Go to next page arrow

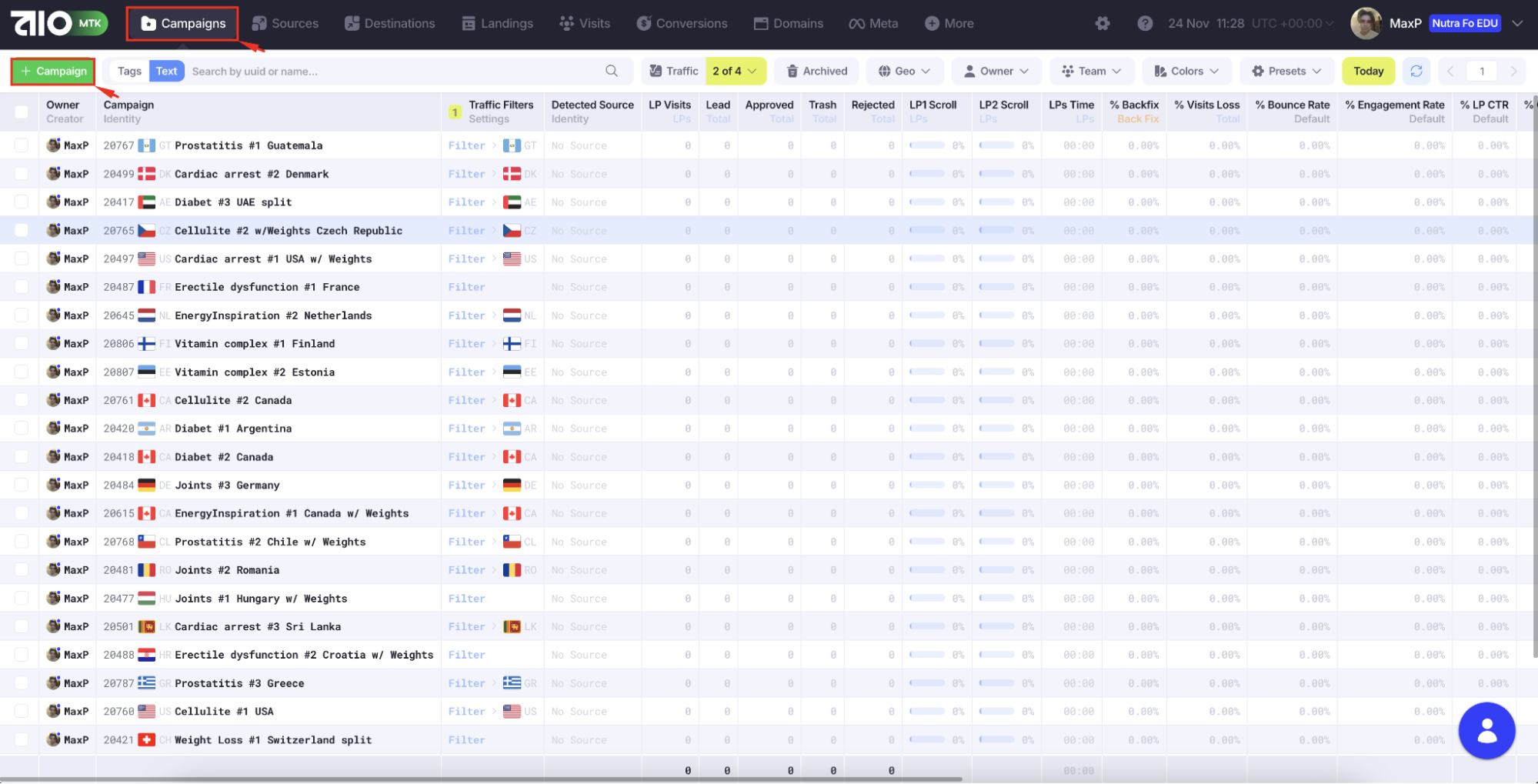[x=1513, y=72]
